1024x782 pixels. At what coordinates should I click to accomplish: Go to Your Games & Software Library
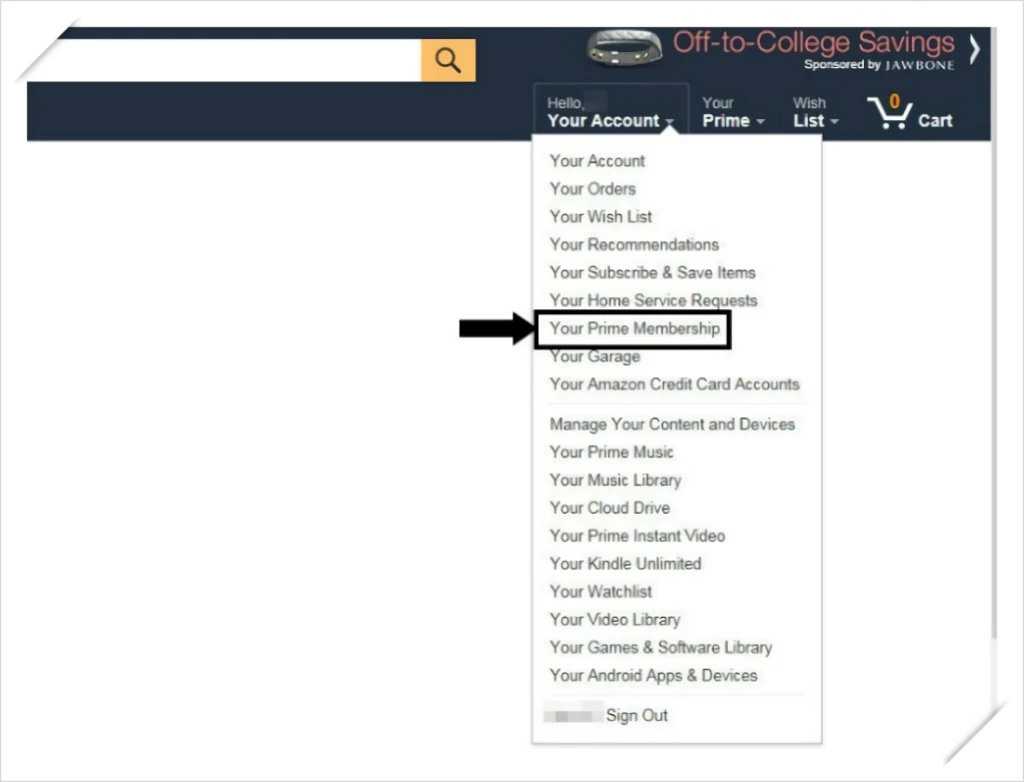coord(661,648)
